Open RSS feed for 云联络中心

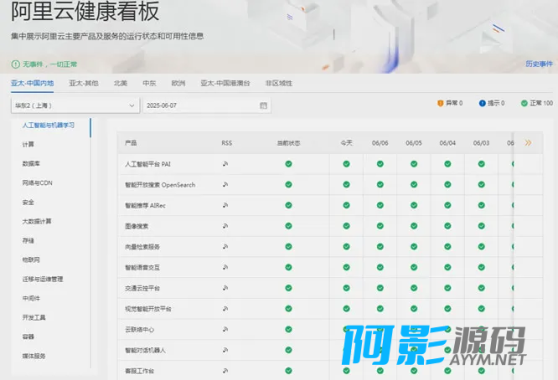(225, 329)
